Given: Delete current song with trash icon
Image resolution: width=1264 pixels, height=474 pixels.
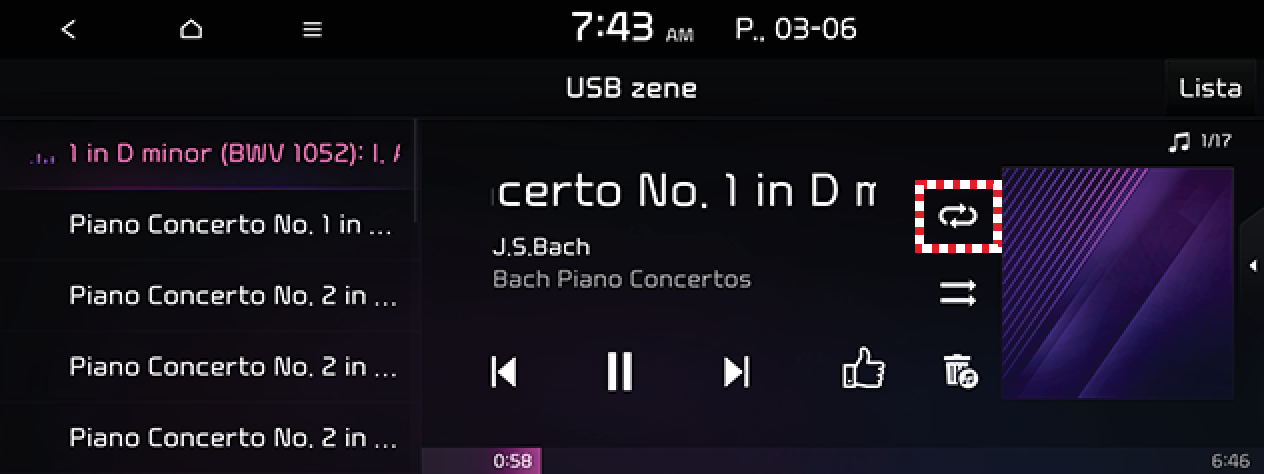Looking at the screenshot, I should pyautogui.click(x=960, y=371).
